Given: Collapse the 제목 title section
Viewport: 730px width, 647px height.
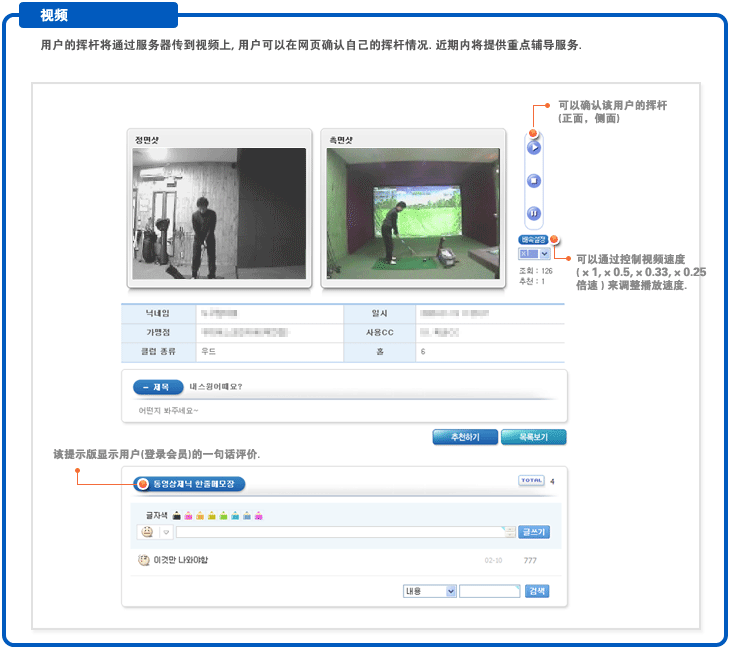Looking at the screenshot, I should click(158, 386).
